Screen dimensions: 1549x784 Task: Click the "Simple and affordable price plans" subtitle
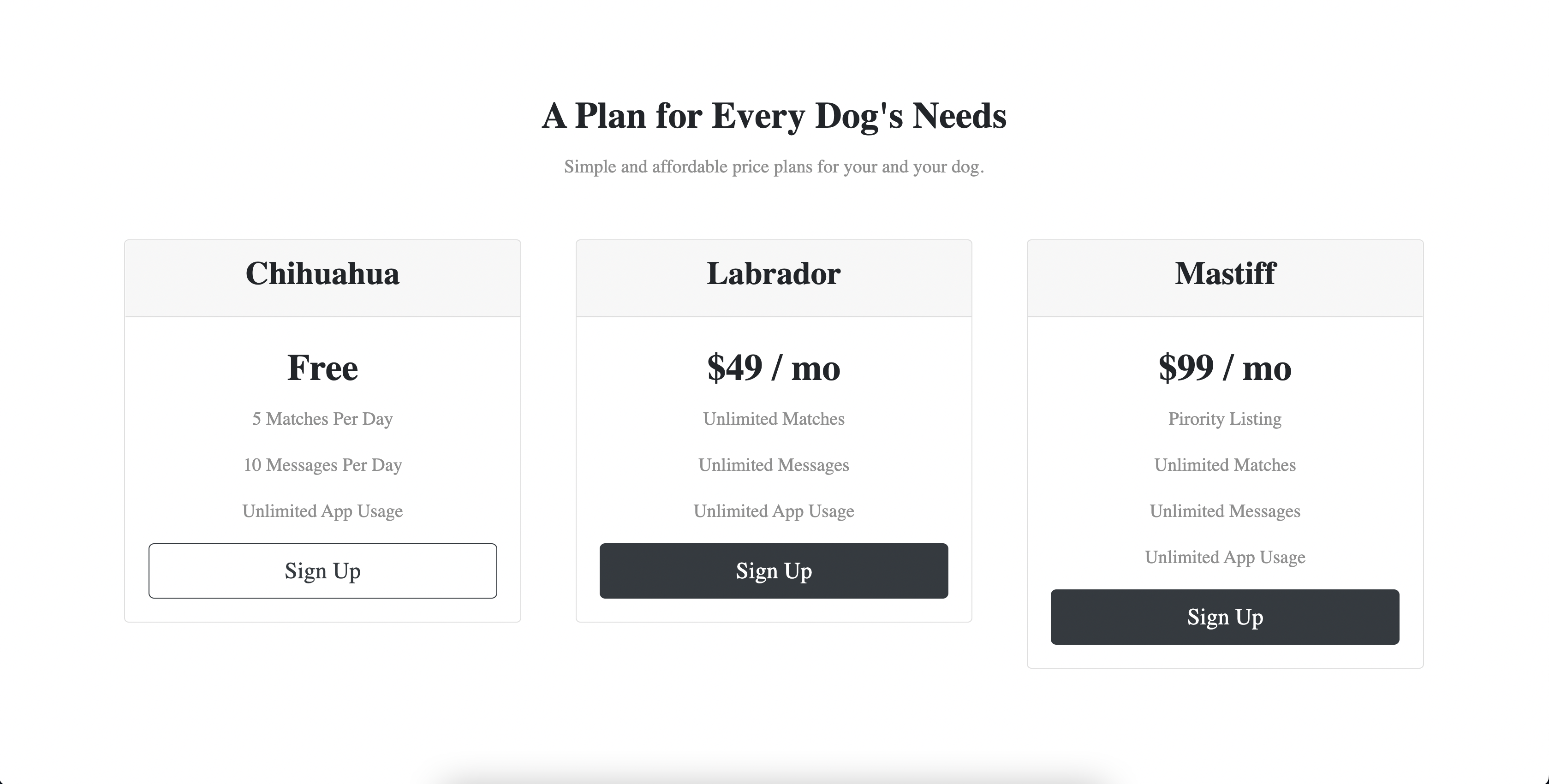pyautogui.click(x=774, y=166)
